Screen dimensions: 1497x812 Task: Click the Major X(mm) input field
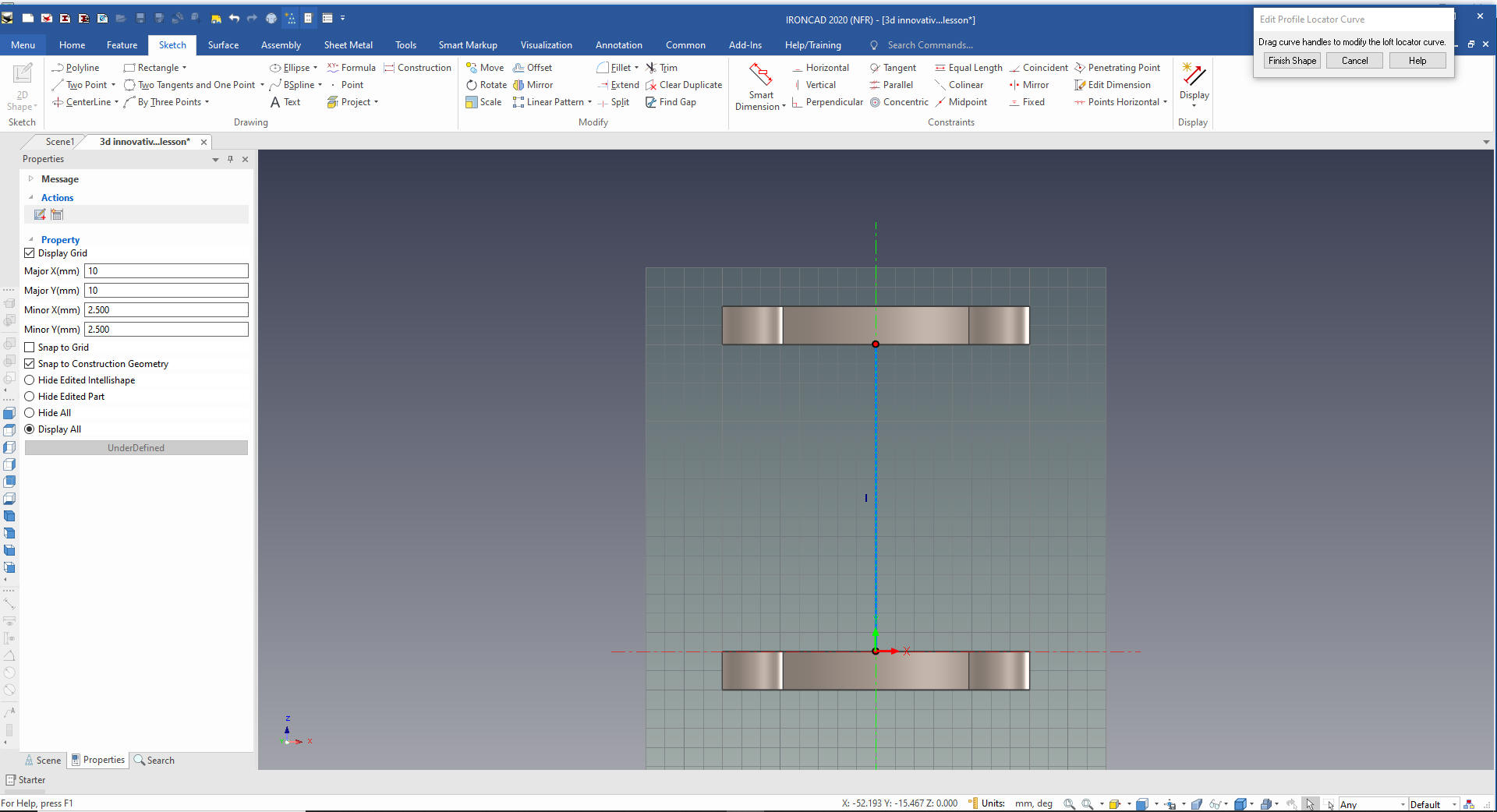tap(166, 271)
